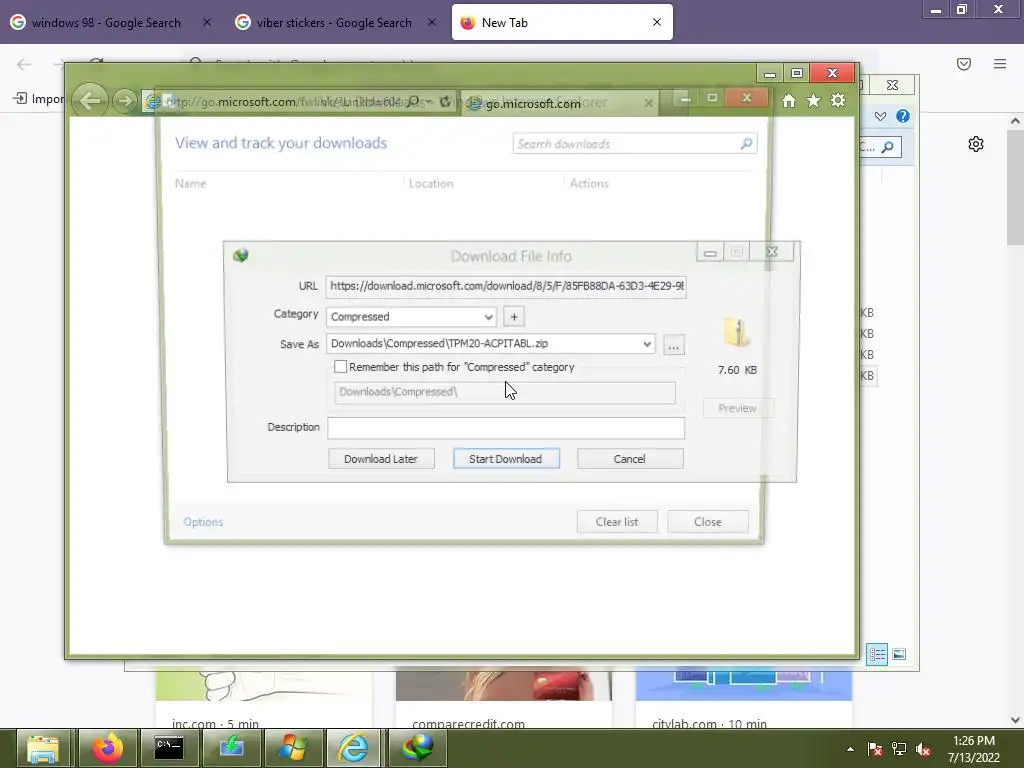
Task: Open Internet Explorer Tools gear
Action: pyautogui.click(x=838, y=101)
